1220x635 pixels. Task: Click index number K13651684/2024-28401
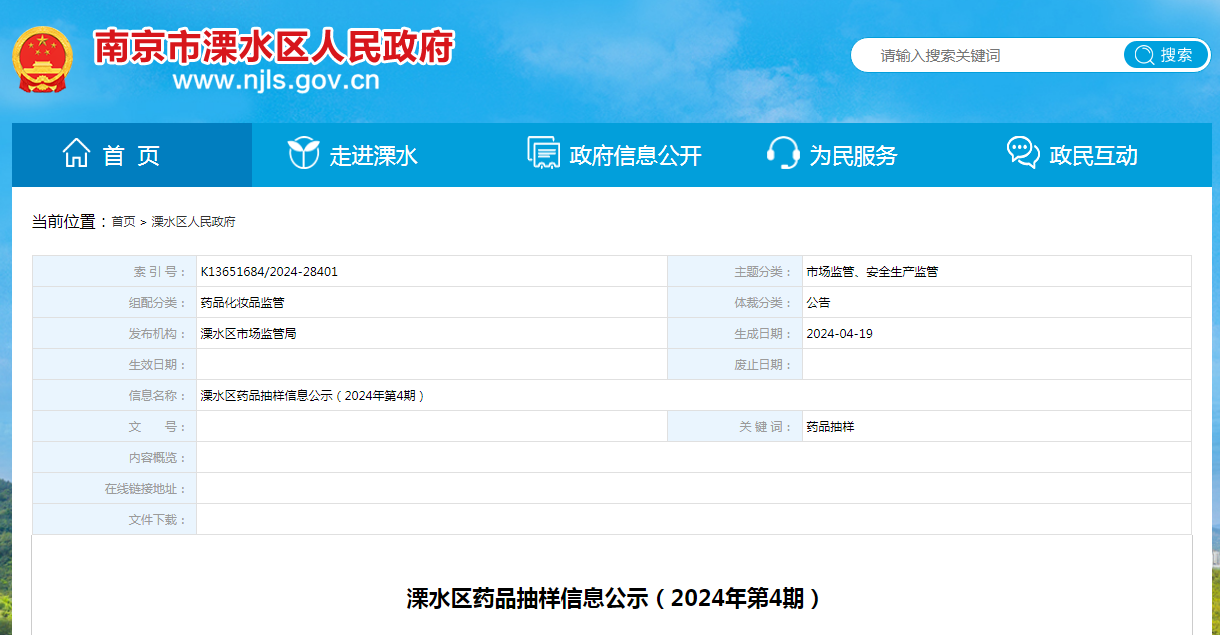coord(269,272)
